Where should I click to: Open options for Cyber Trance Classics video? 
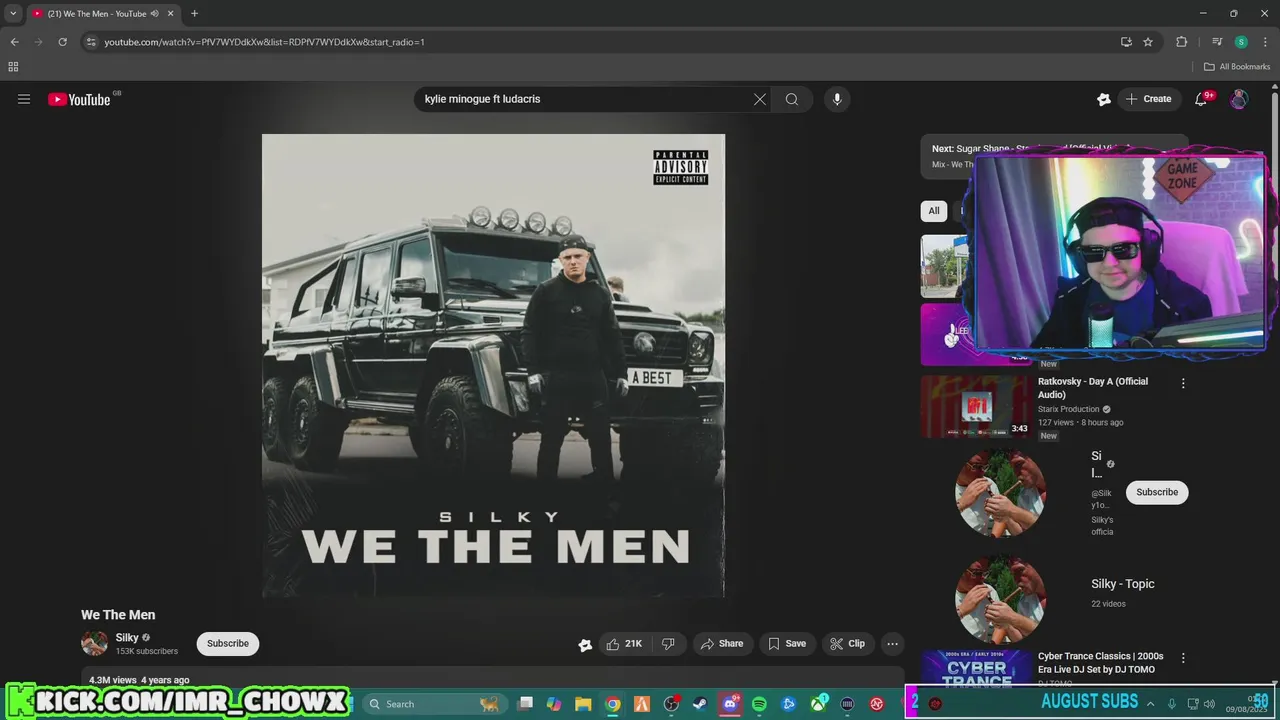[1183, 658]
